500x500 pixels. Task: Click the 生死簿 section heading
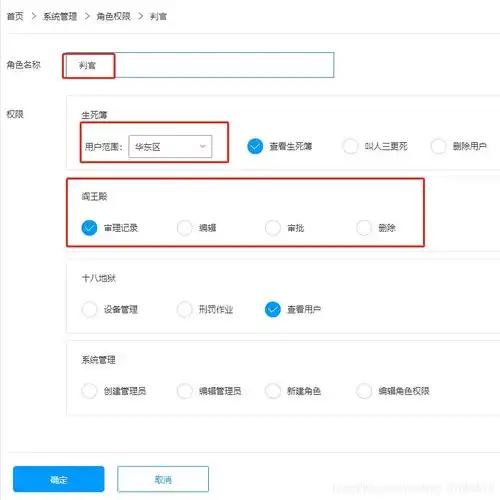[x=94, y=115]
